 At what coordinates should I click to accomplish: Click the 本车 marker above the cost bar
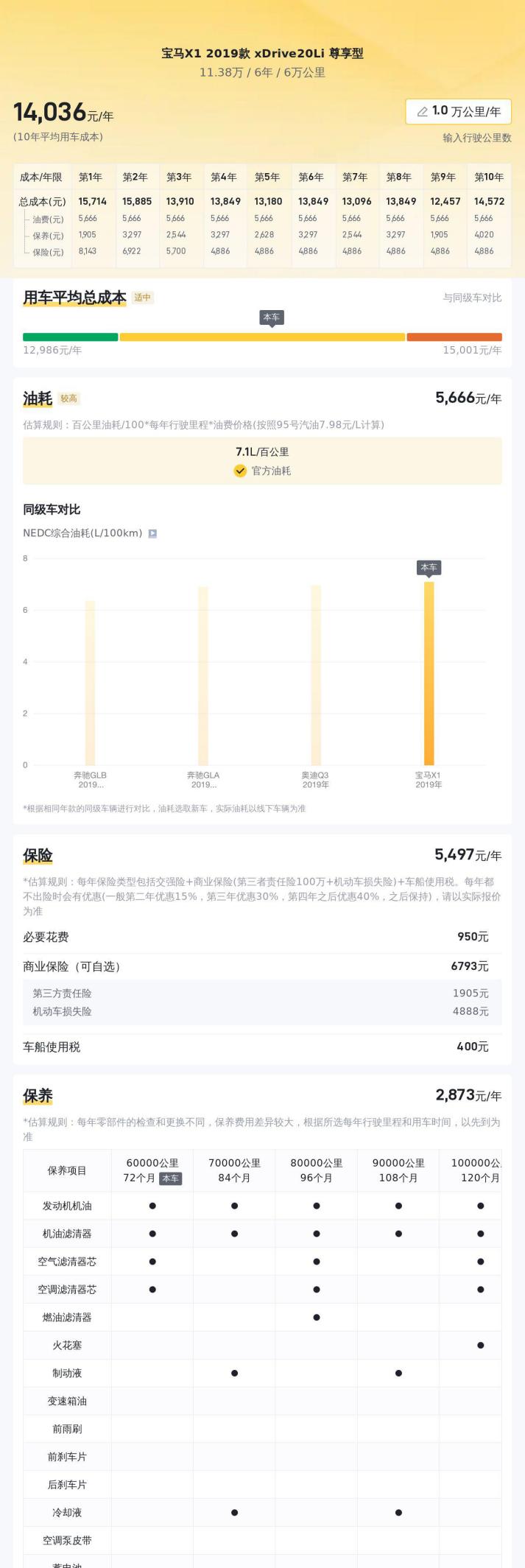tap(272, 317)
